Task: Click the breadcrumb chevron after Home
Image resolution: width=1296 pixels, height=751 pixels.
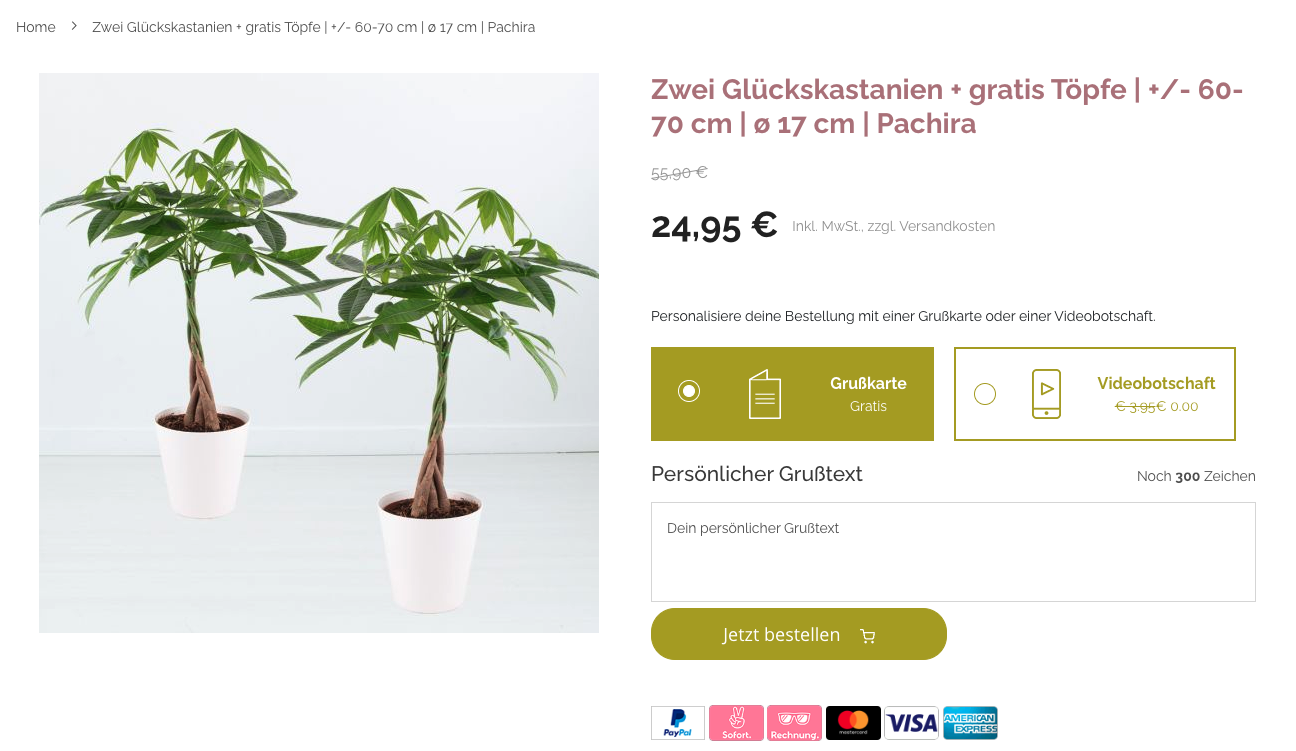Action: coord(74,26)
